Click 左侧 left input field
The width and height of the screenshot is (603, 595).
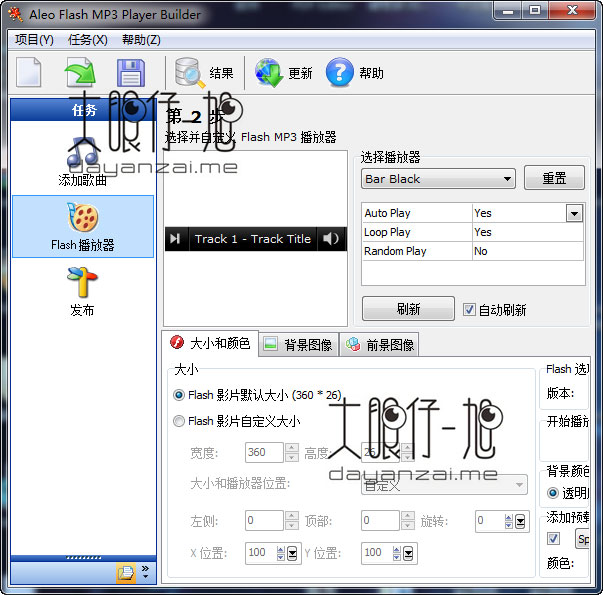tap(264, 520)
